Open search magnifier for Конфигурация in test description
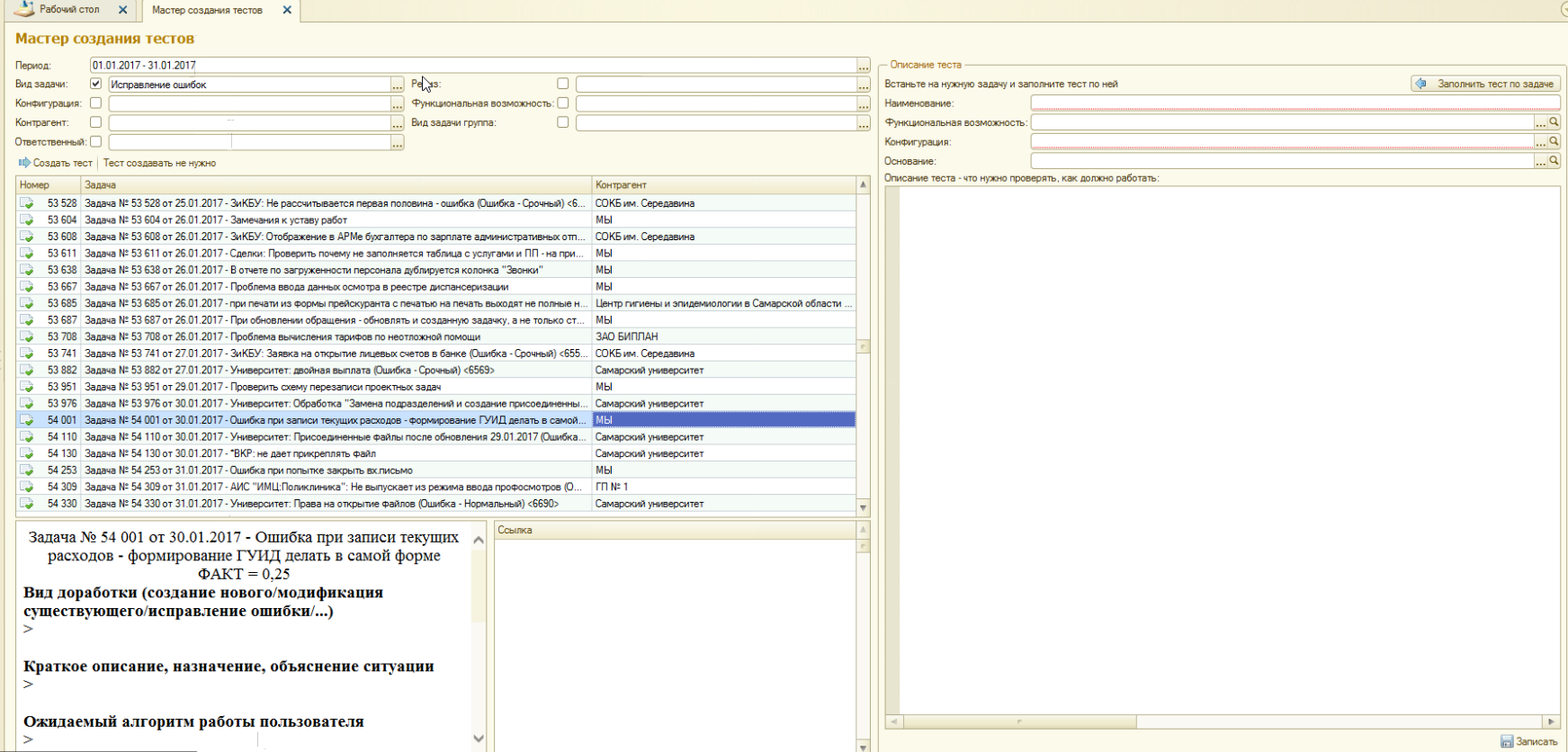Image resolution: width=1568 pixels, height=752 pixels. (x=1554, y=142)
